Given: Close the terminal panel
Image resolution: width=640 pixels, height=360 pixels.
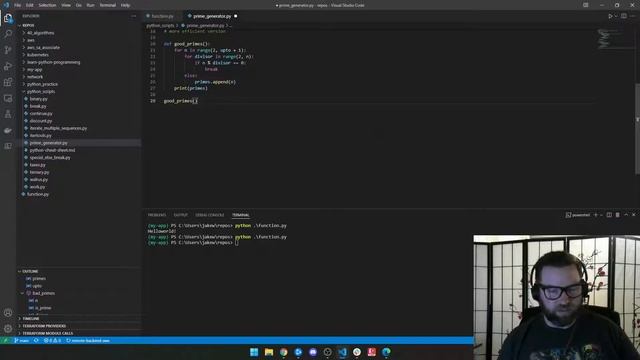Looking at the screenshot, I should pos(634,215).
